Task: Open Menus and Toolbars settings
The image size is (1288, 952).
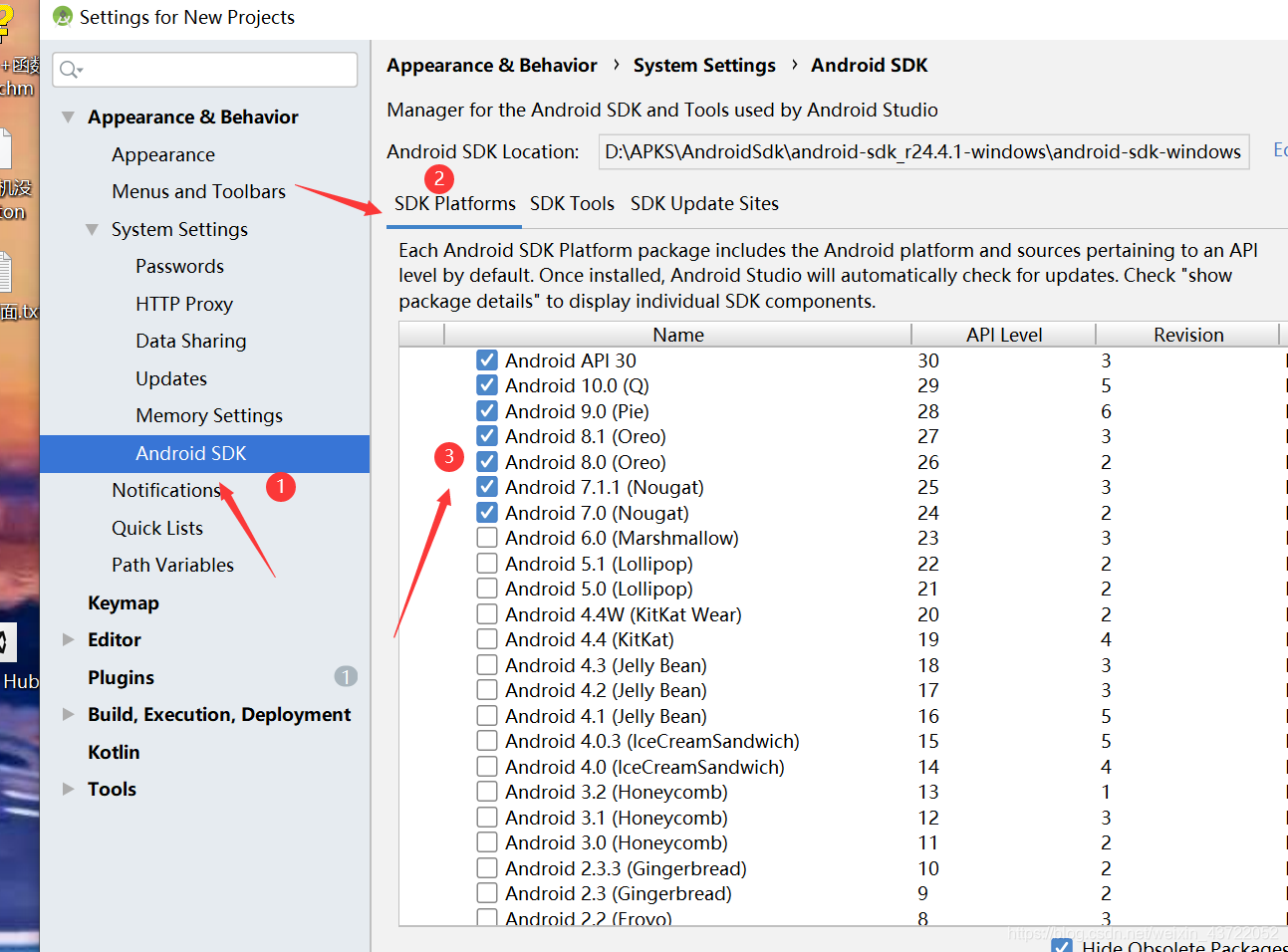Action: click(x=199, y=191)
